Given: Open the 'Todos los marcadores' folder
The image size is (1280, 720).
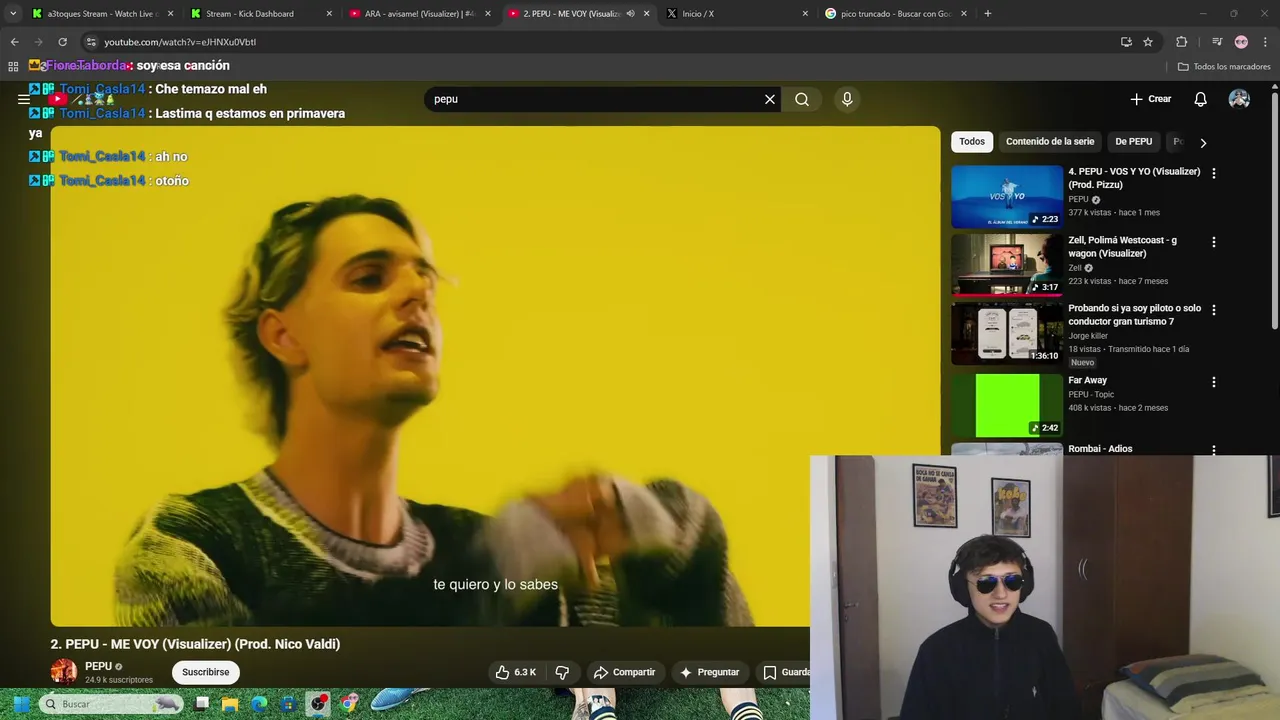Looking at the screenshot, I should click(x=1224, y=67).
